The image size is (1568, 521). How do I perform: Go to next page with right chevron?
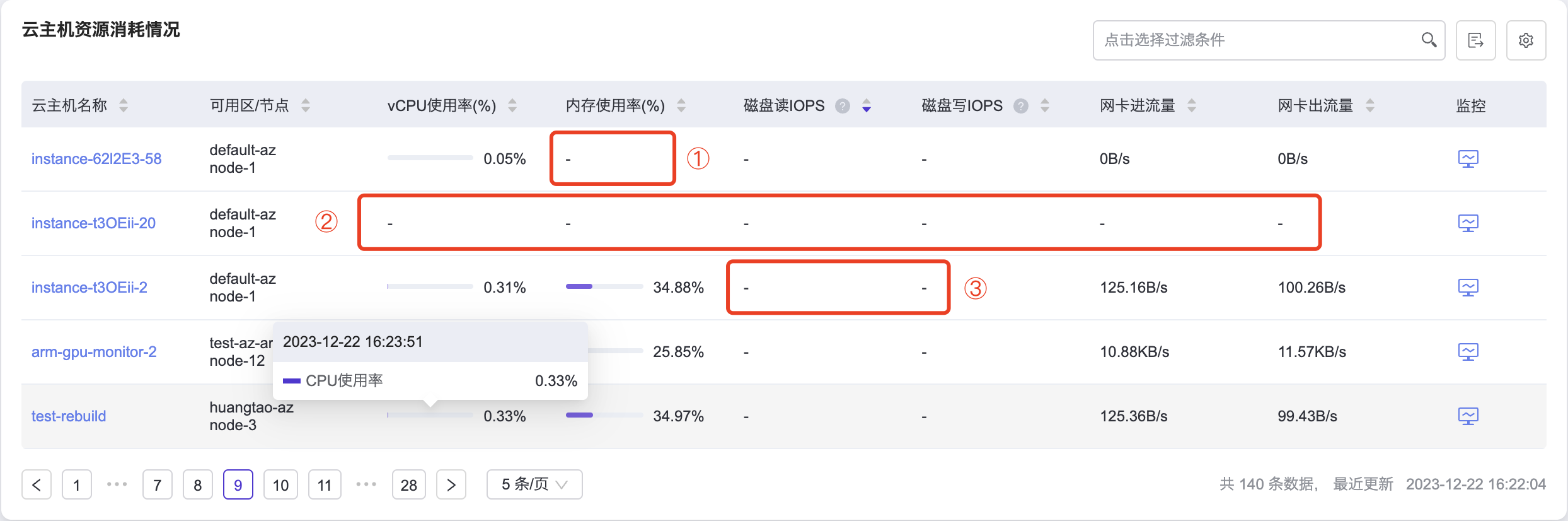point(451,484)
